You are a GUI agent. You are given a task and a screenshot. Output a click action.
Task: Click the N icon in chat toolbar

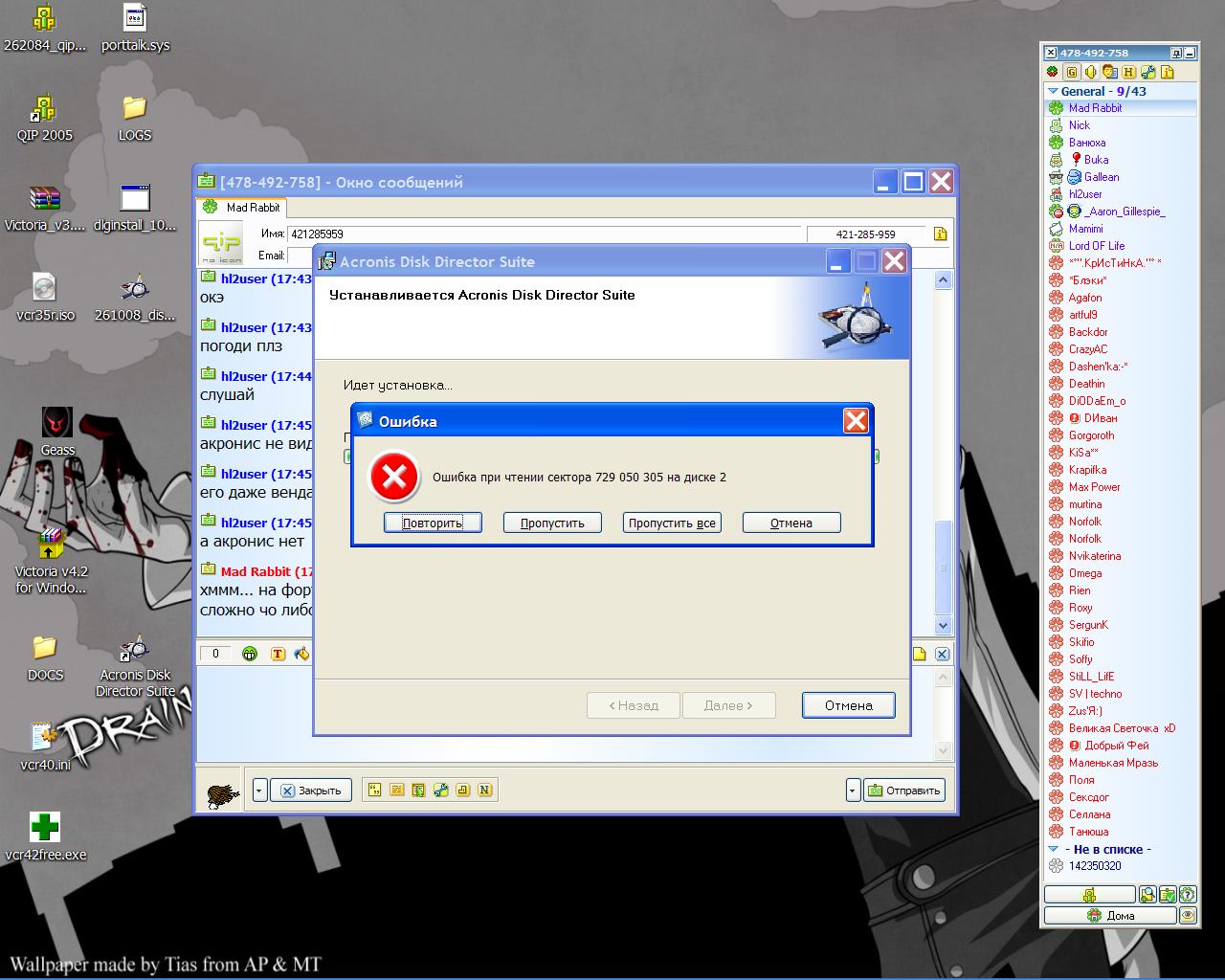[484, 790]
